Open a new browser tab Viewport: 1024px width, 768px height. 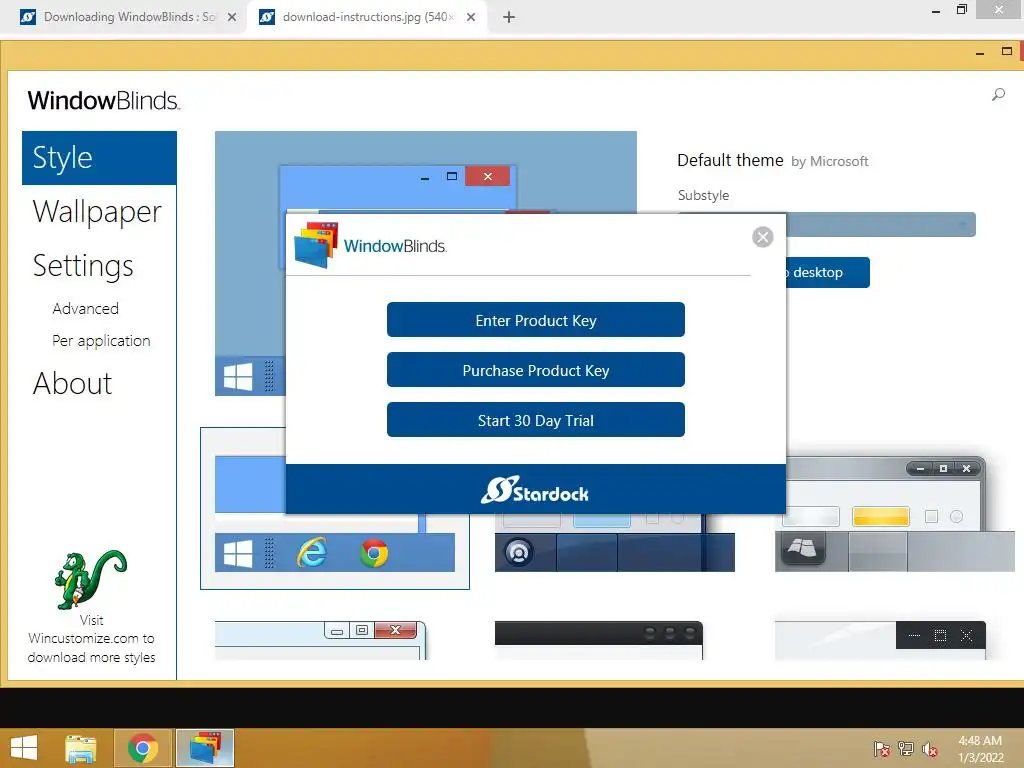[509, 17]
